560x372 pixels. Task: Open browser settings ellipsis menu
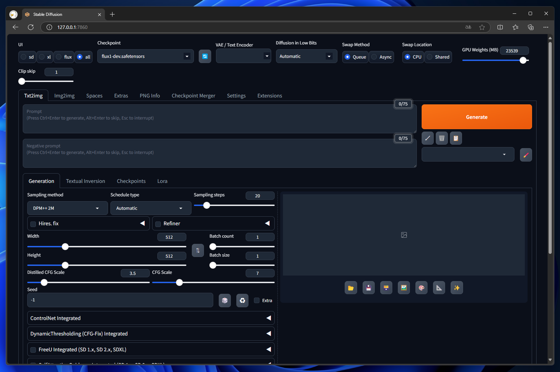click(x=546, y=27)
